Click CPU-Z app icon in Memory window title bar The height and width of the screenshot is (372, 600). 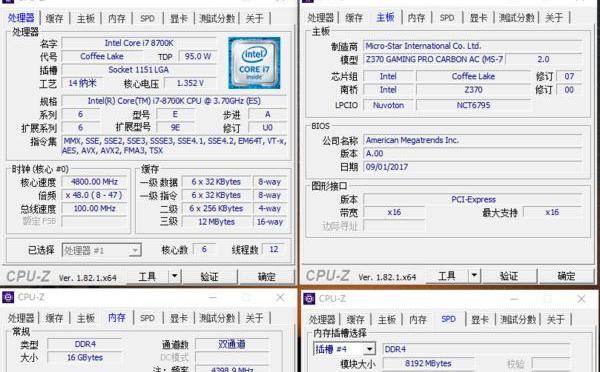[x=8, y=297]
